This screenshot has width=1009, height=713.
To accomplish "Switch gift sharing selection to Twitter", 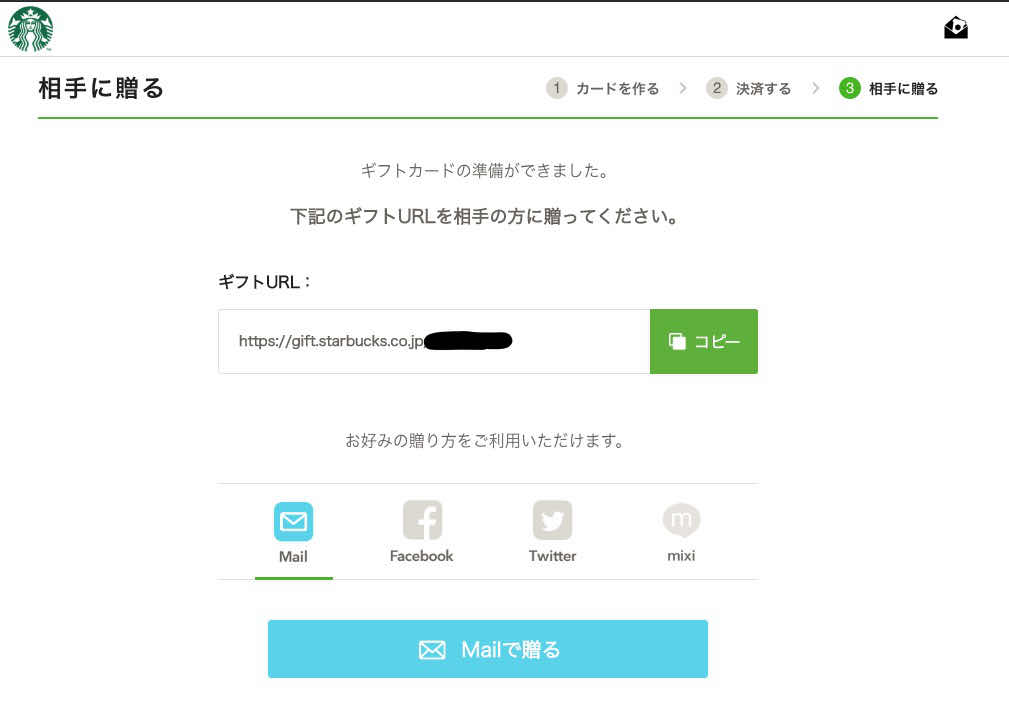I will [552, 533].
